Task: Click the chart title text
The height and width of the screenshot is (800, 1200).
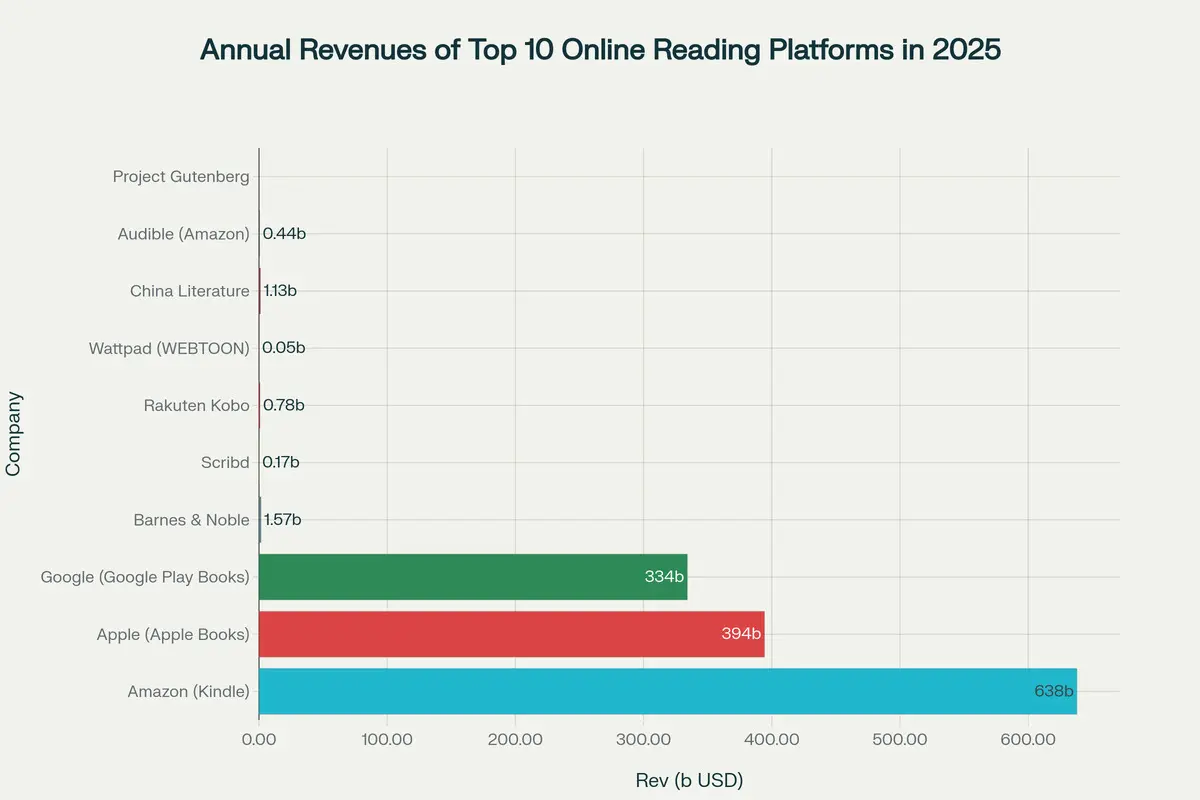Action: tap(600, 49)
